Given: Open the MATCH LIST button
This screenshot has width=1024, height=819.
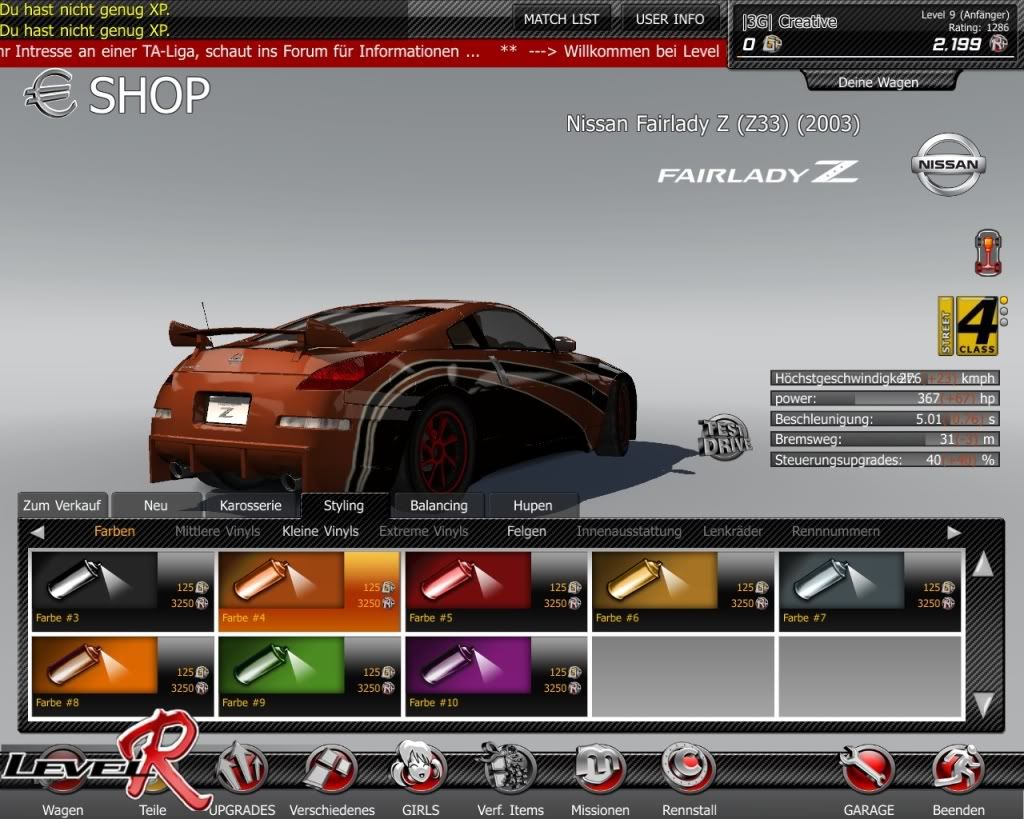Looking at the screenshot, I should pyautogui.click(x=561, y=19).
